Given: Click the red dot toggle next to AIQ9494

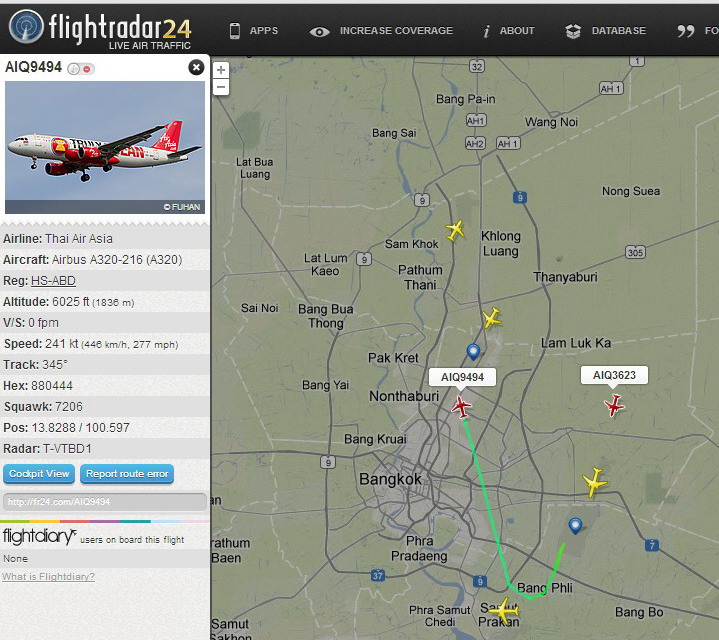Looking at the screenshot, I should click(x=87, y=69).
